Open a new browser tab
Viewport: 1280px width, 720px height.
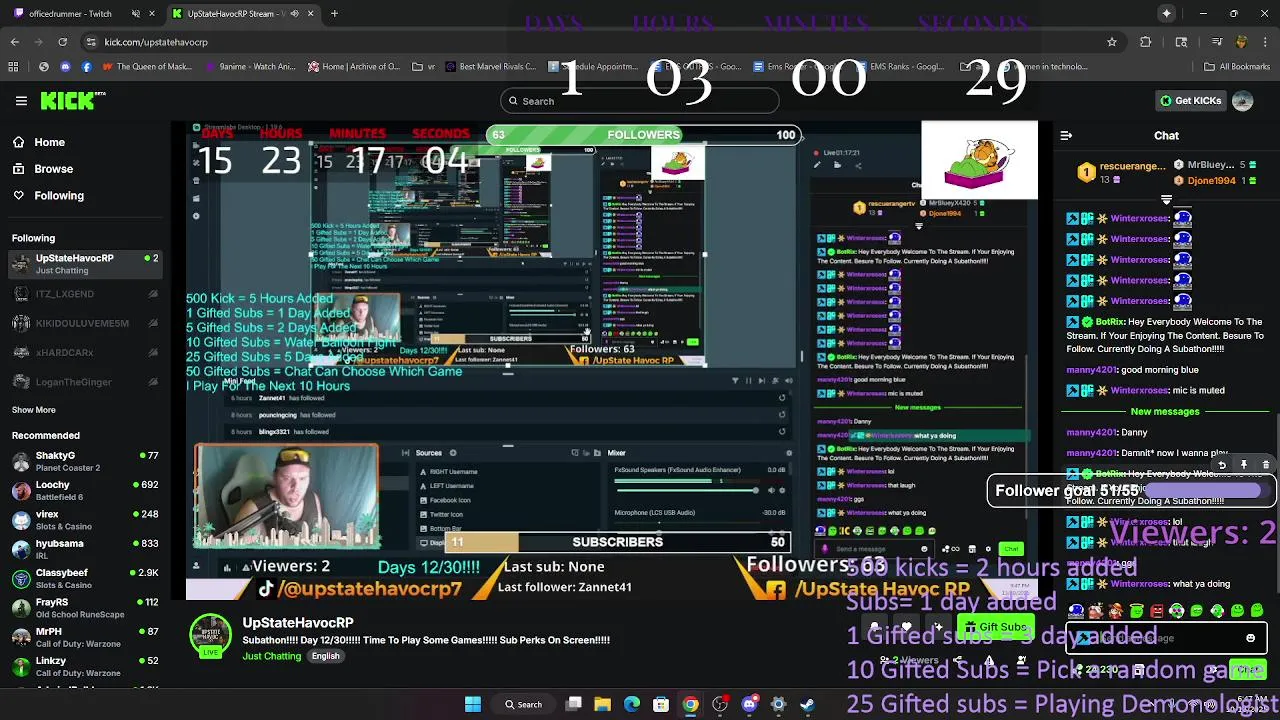334,14
